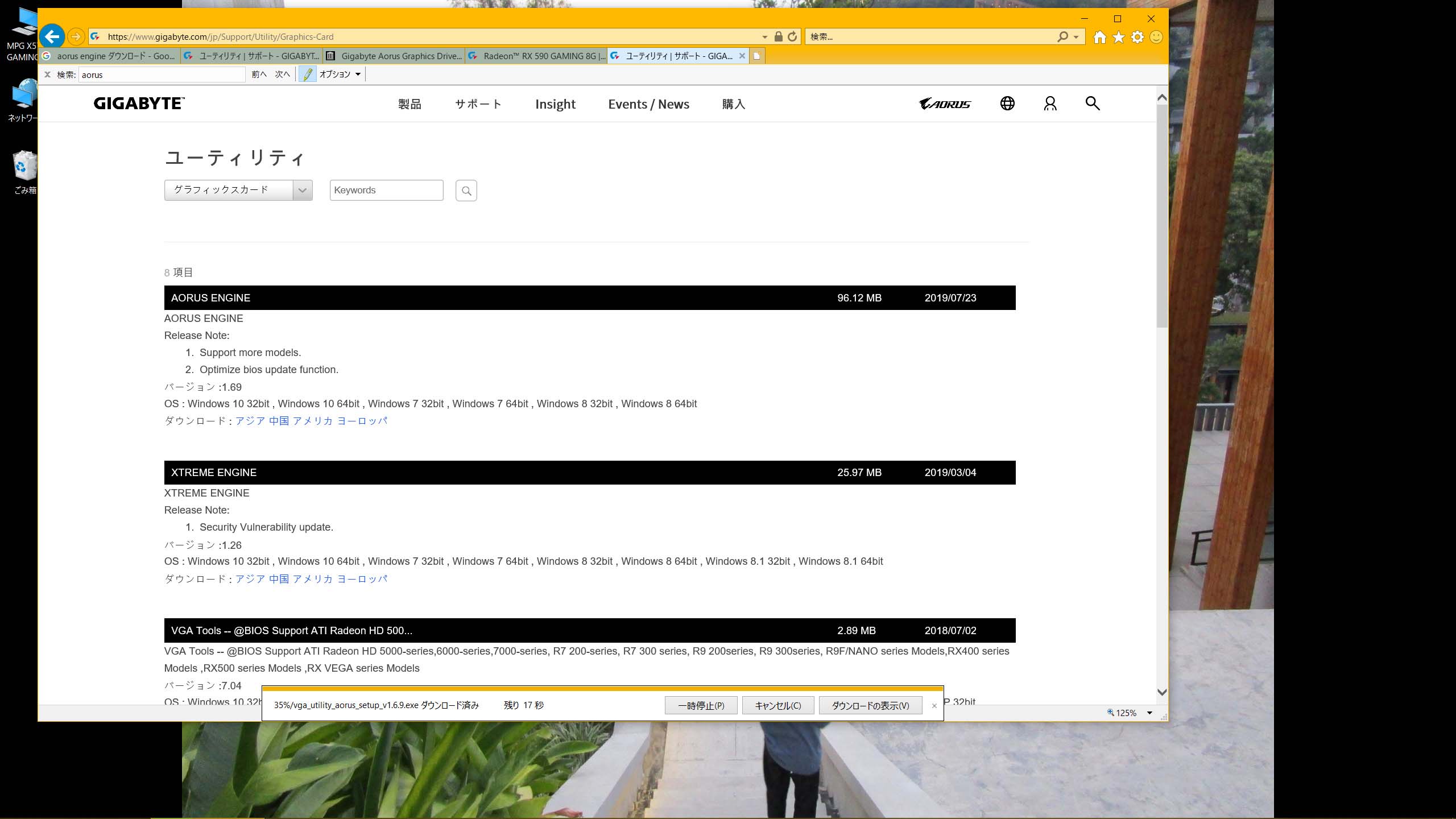Click the zoom level magnifier icon
Viewport: 1456px width, 819px height.
tap(1110, 713)
